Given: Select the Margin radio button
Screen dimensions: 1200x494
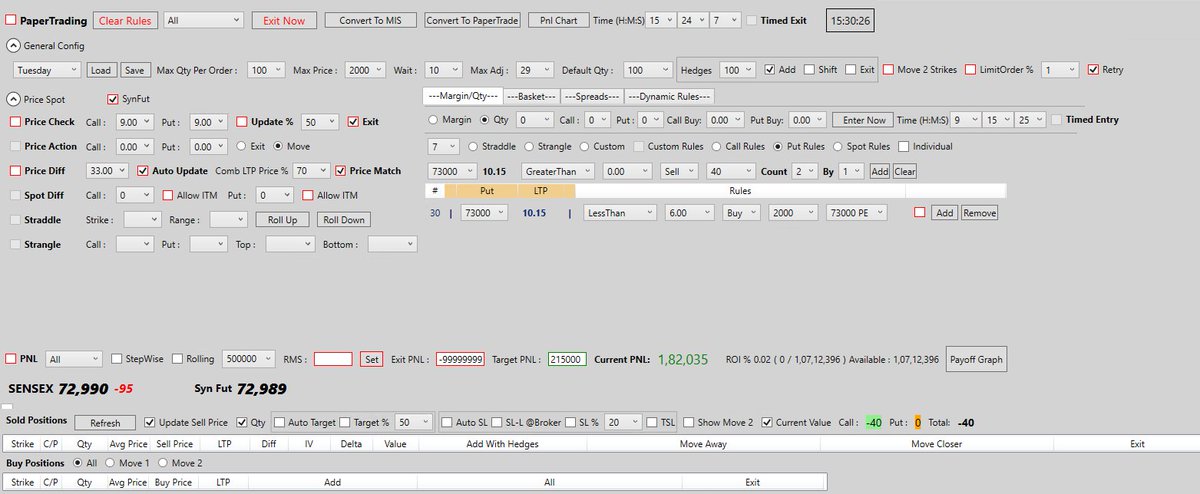Looking at the screenshot, I should (433, 120).
